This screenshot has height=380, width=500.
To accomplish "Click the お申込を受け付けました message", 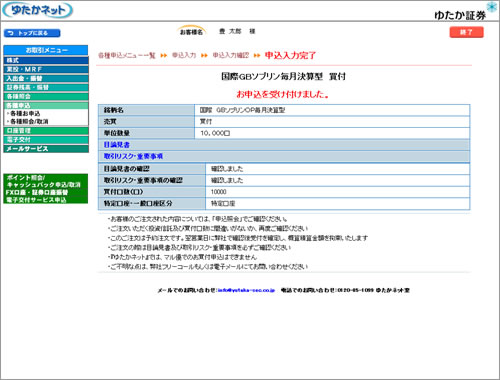I will tap(283, 94).
